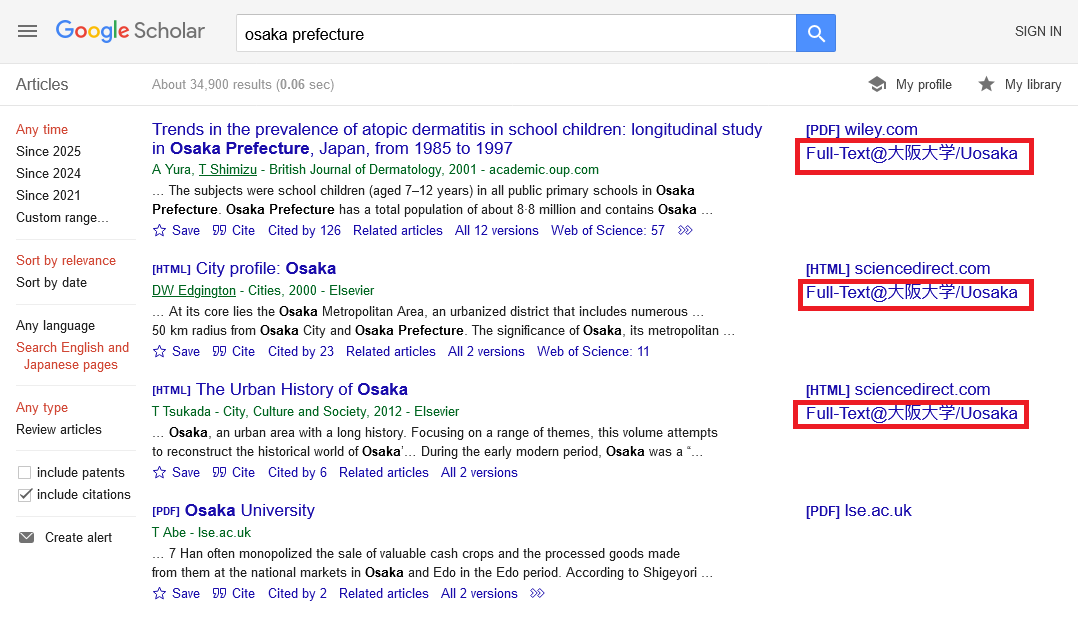1078x626 pixels.
Task: Open My library link
Action: pos(1033,84)
